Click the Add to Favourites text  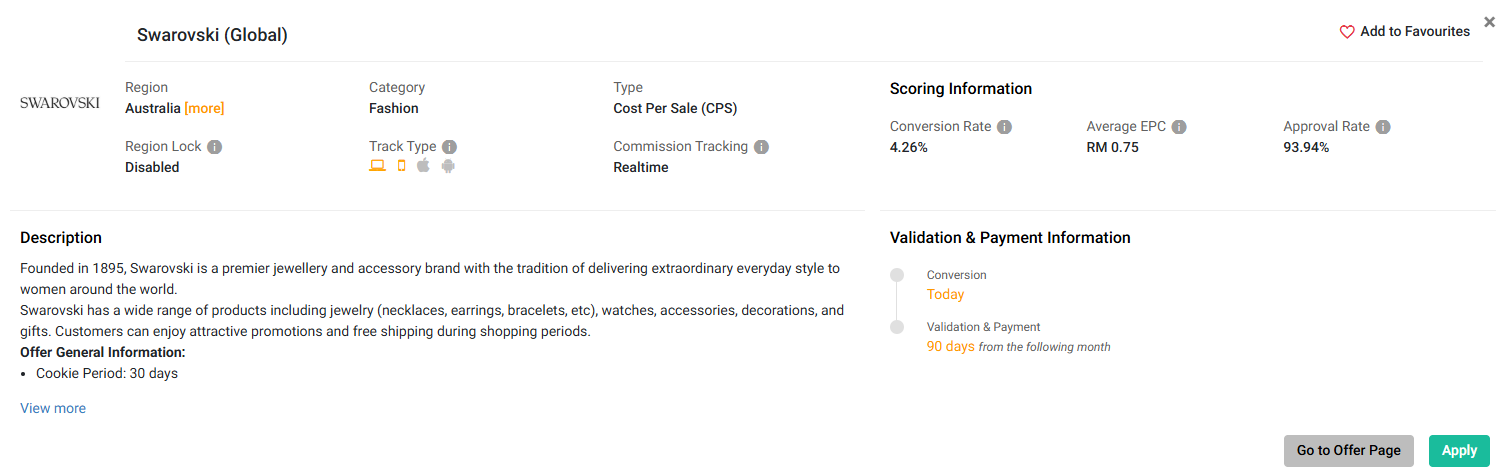click(1415, 32)
